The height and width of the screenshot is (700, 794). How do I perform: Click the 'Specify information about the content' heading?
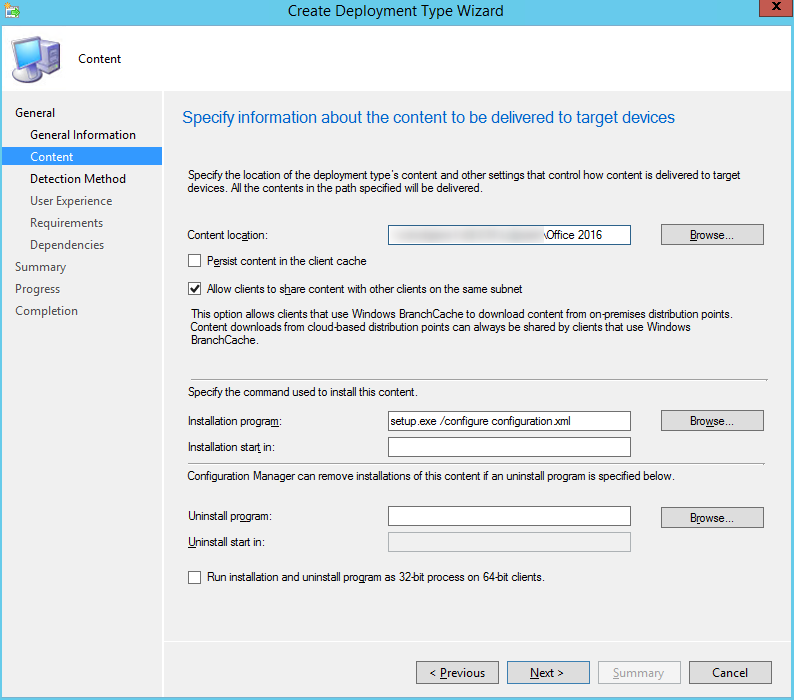[428, 118]
